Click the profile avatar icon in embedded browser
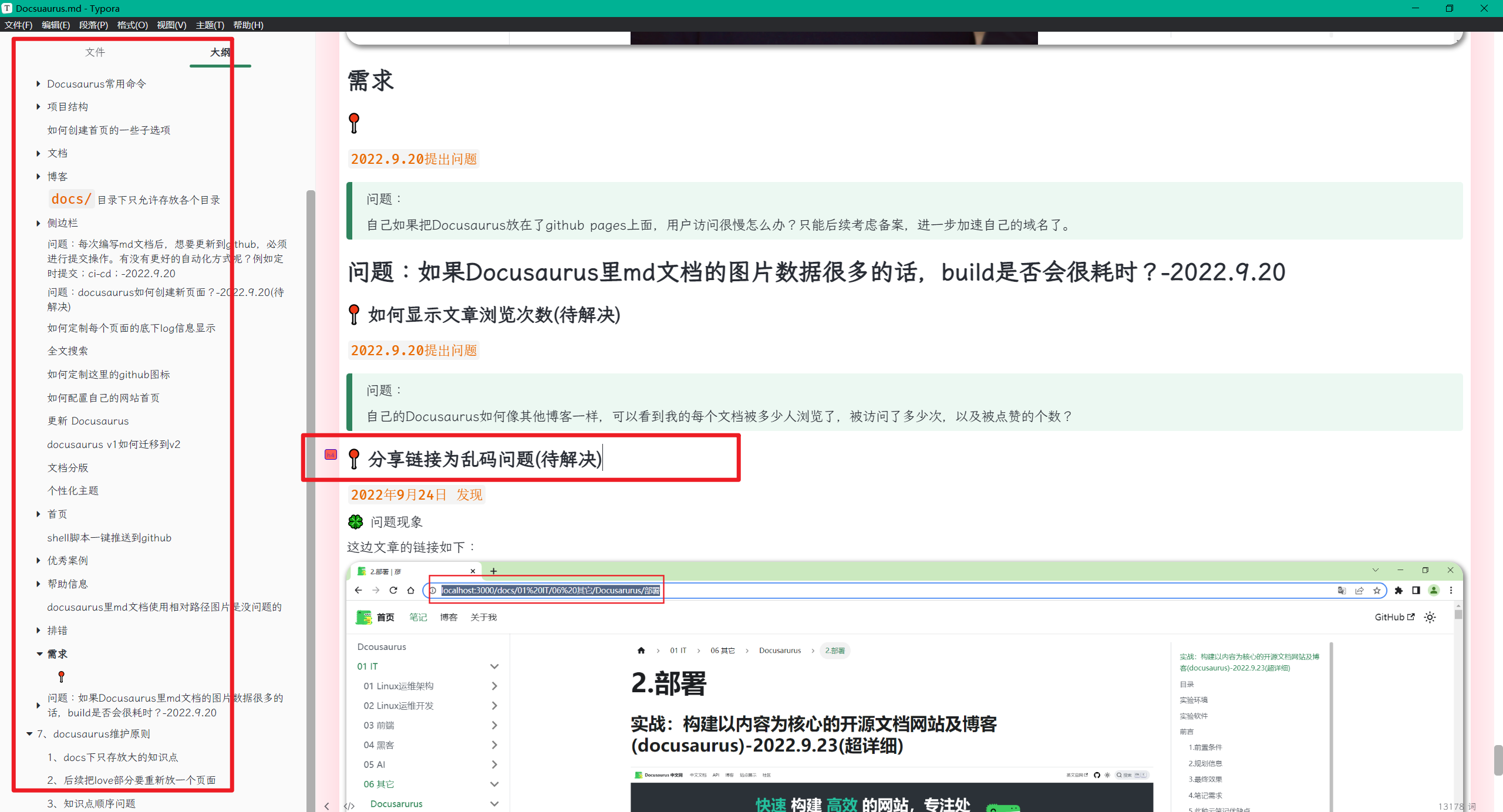The image size is (1503, 812). pyautogui.click(x=1434, y=590)
